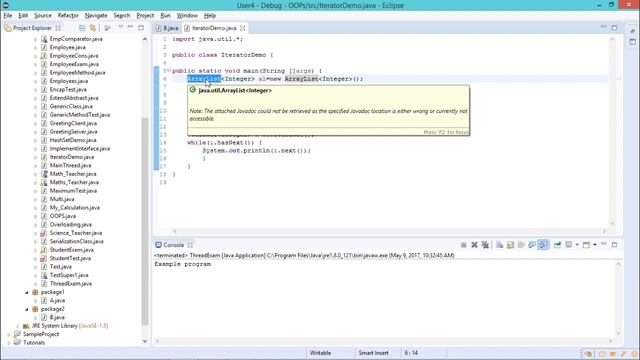Viewport: 640px width, 360px height.
Task: Toggle Show Console on standard out change
Action: (532, 245)
